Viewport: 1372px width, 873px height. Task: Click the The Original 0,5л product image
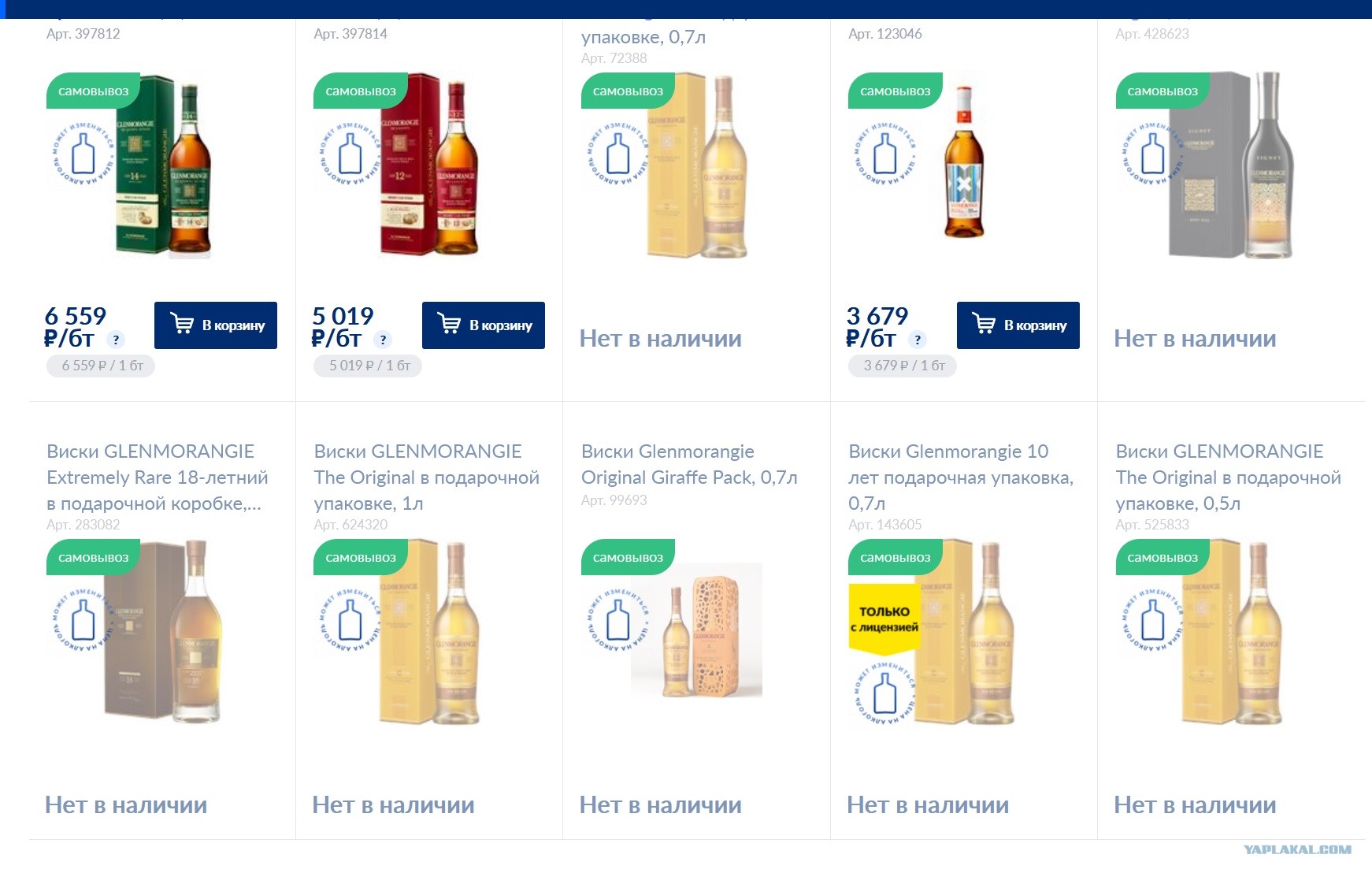[1232, 631]
